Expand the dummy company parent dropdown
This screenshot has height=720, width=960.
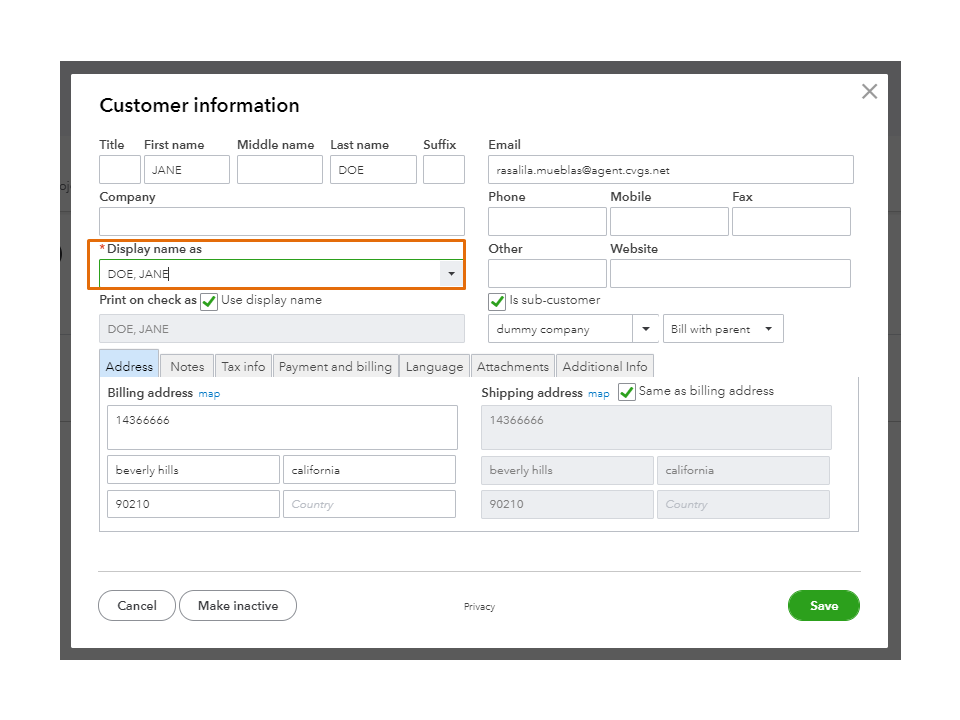[645, 329]
